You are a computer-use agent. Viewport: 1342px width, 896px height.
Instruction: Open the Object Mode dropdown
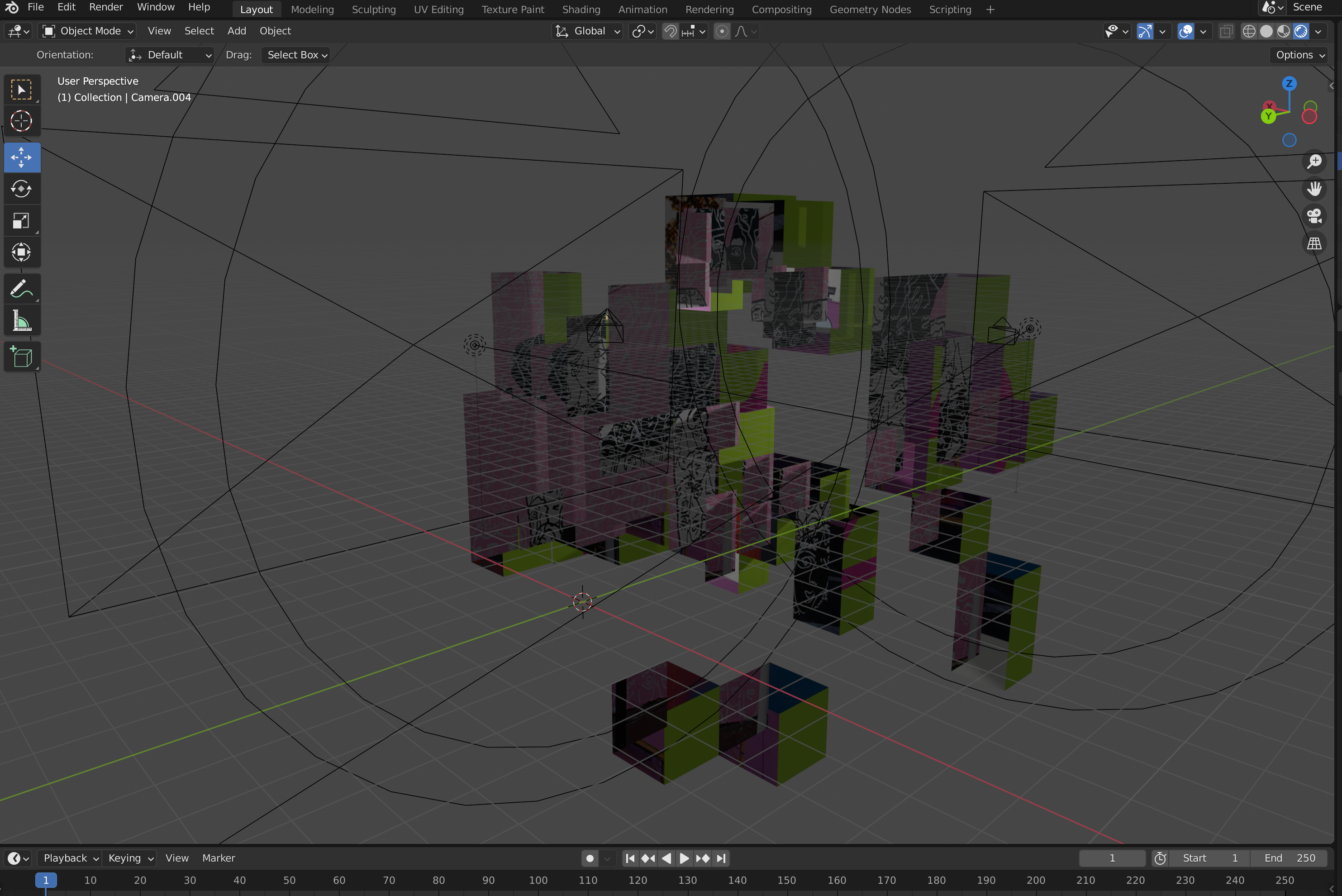click(x=88, y=31)
